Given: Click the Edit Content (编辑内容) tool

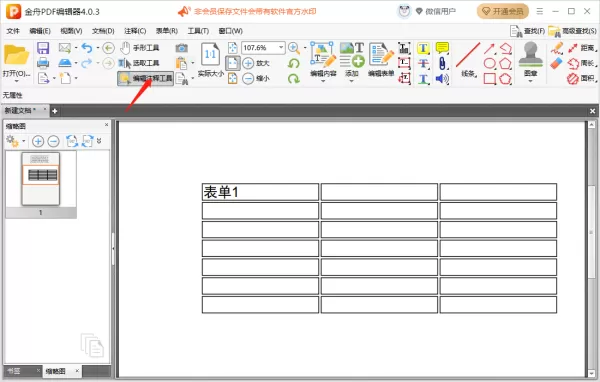Looking at the screenshot, I should [323, 59].
